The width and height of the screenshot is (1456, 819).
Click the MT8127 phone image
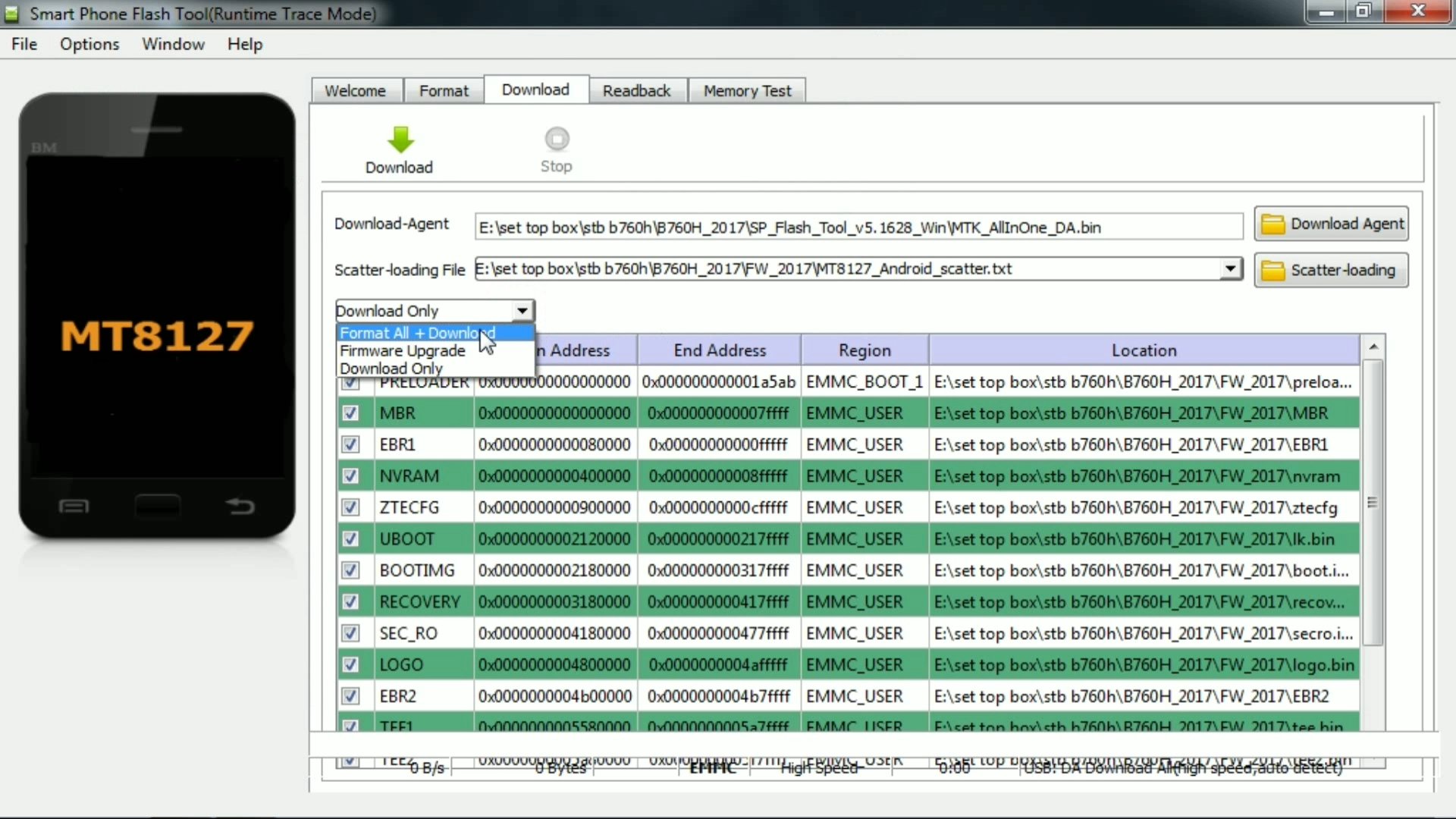point(157,315)
